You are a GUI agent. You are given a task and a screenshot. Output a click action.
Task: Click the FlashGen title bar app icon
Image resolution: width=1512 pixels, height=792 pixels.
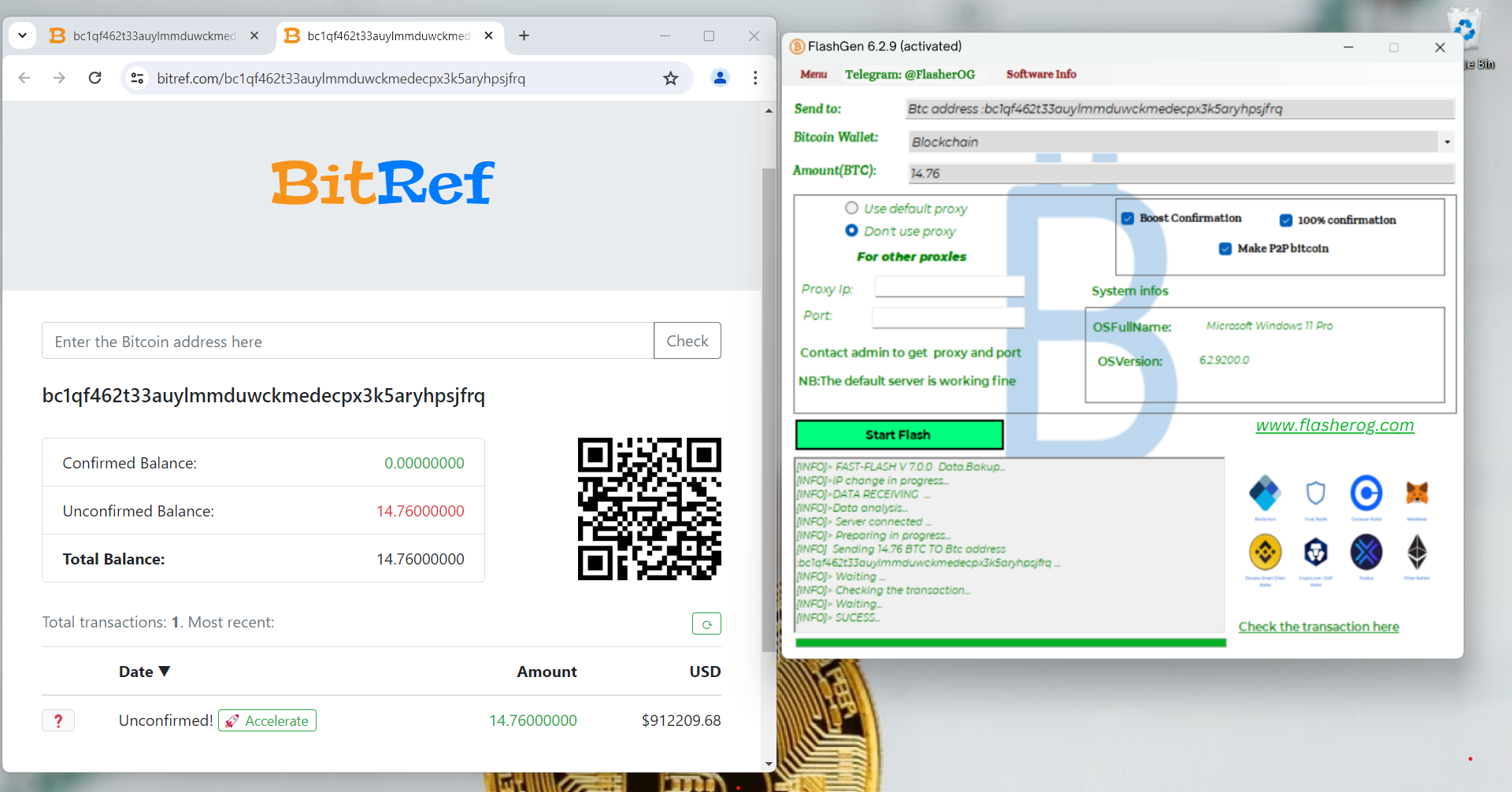797,47
